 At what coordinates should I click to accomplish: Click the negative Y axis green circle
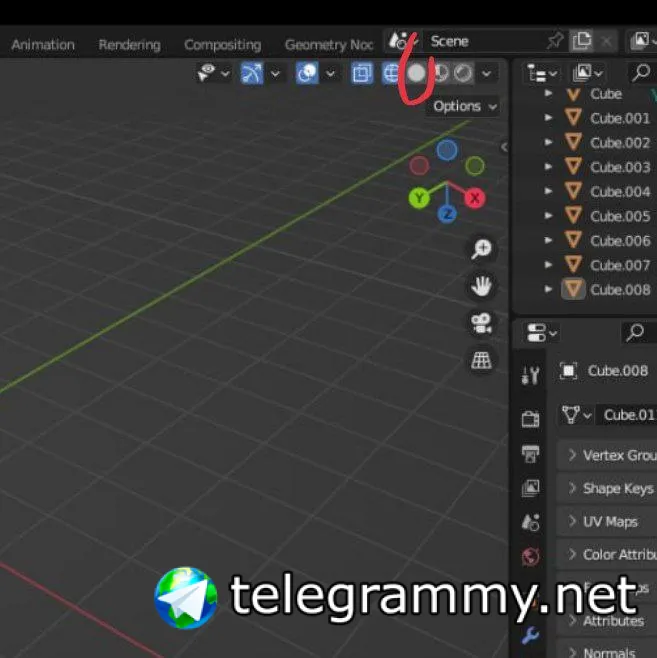(475, 166)
